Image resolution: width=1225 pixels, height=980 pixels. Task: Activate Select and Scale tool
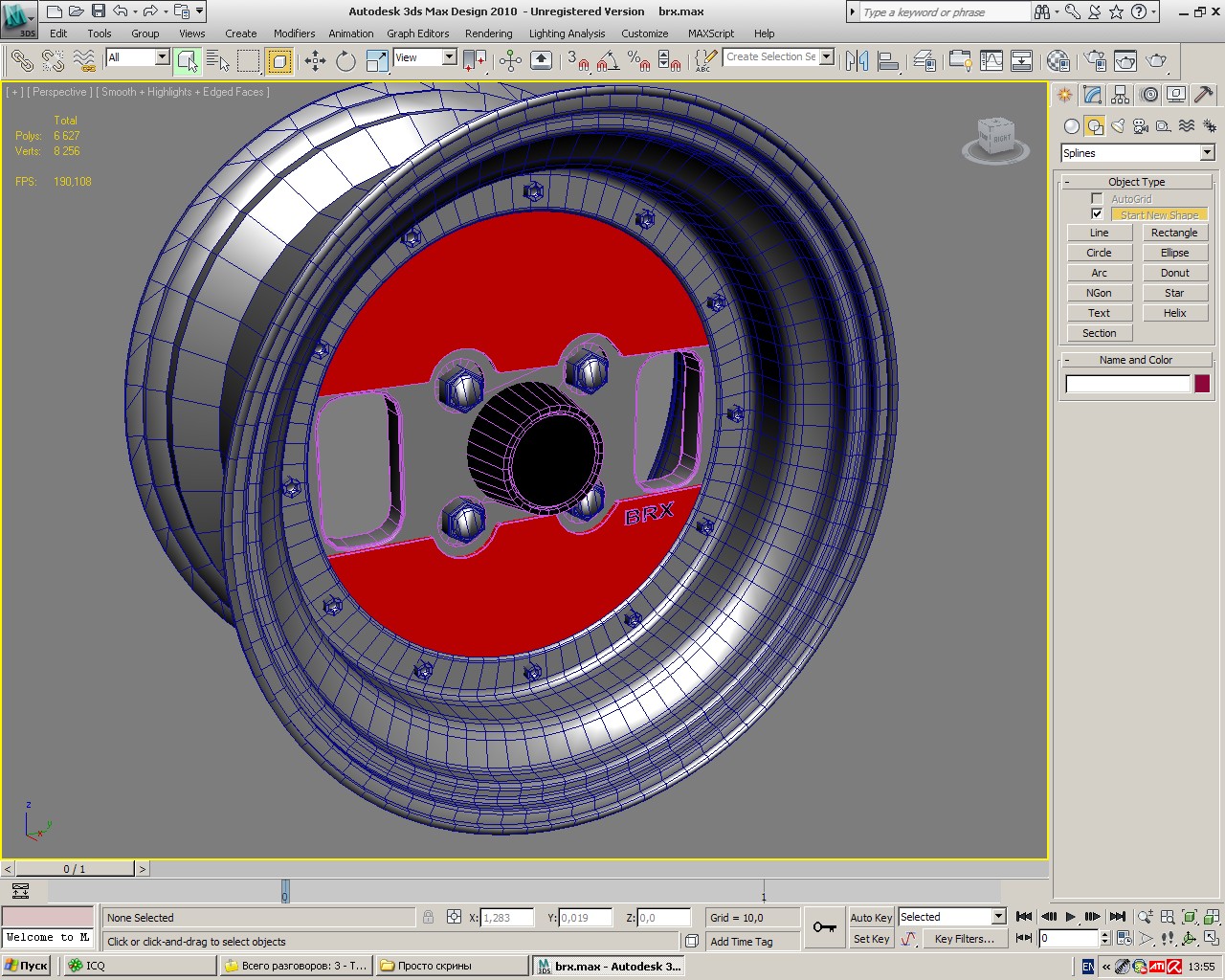377,60
